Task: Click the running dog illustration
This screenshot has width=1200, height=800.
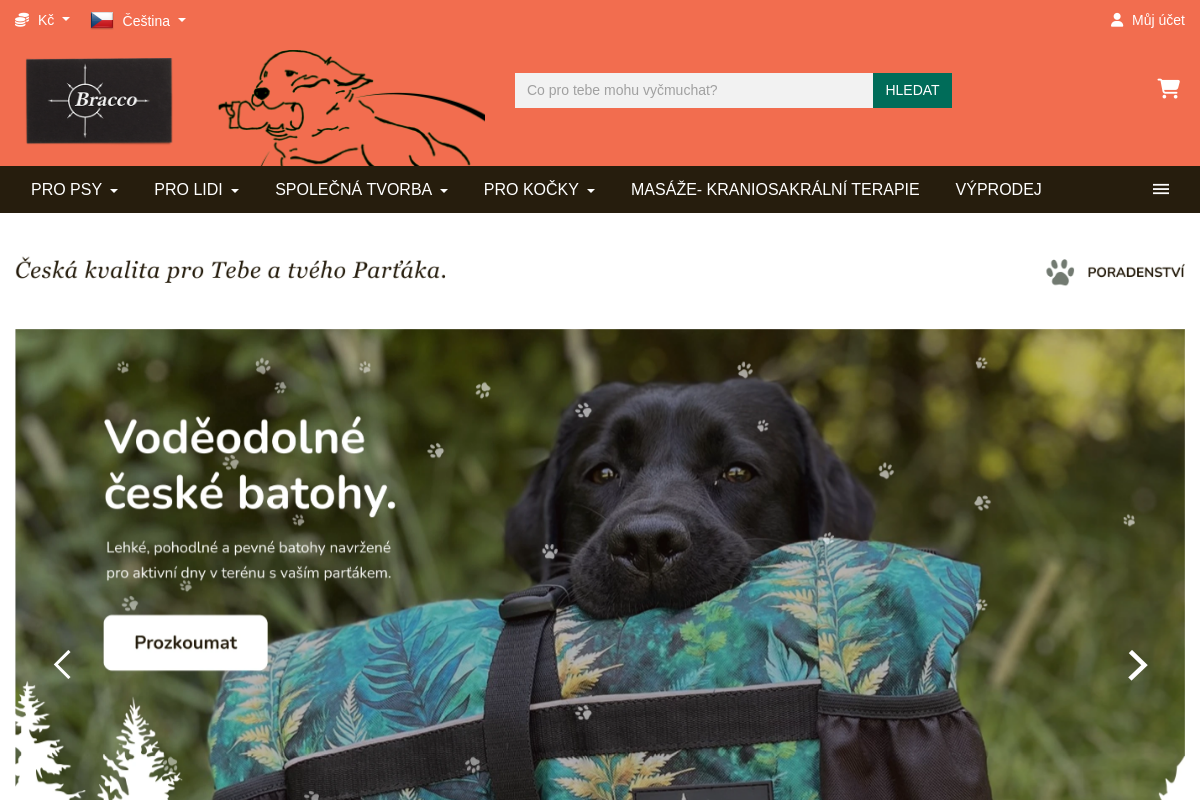Action: click(x=351, y=108)
